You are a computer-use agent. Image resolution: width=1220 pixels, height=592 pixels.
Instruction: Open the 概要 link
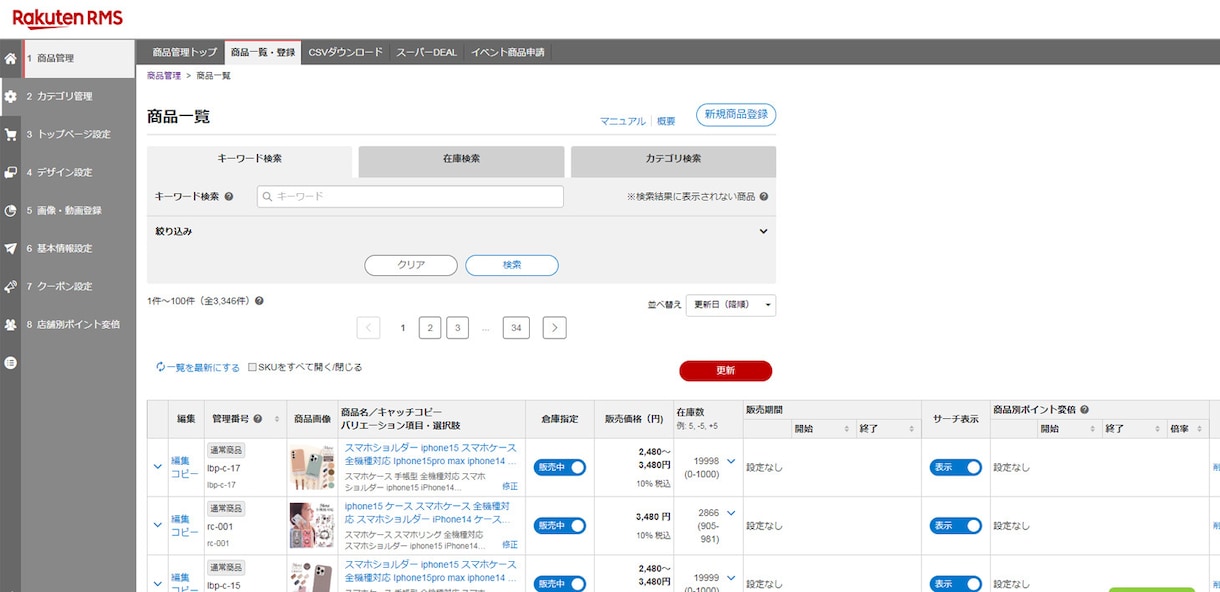click(x=666, y=121)
